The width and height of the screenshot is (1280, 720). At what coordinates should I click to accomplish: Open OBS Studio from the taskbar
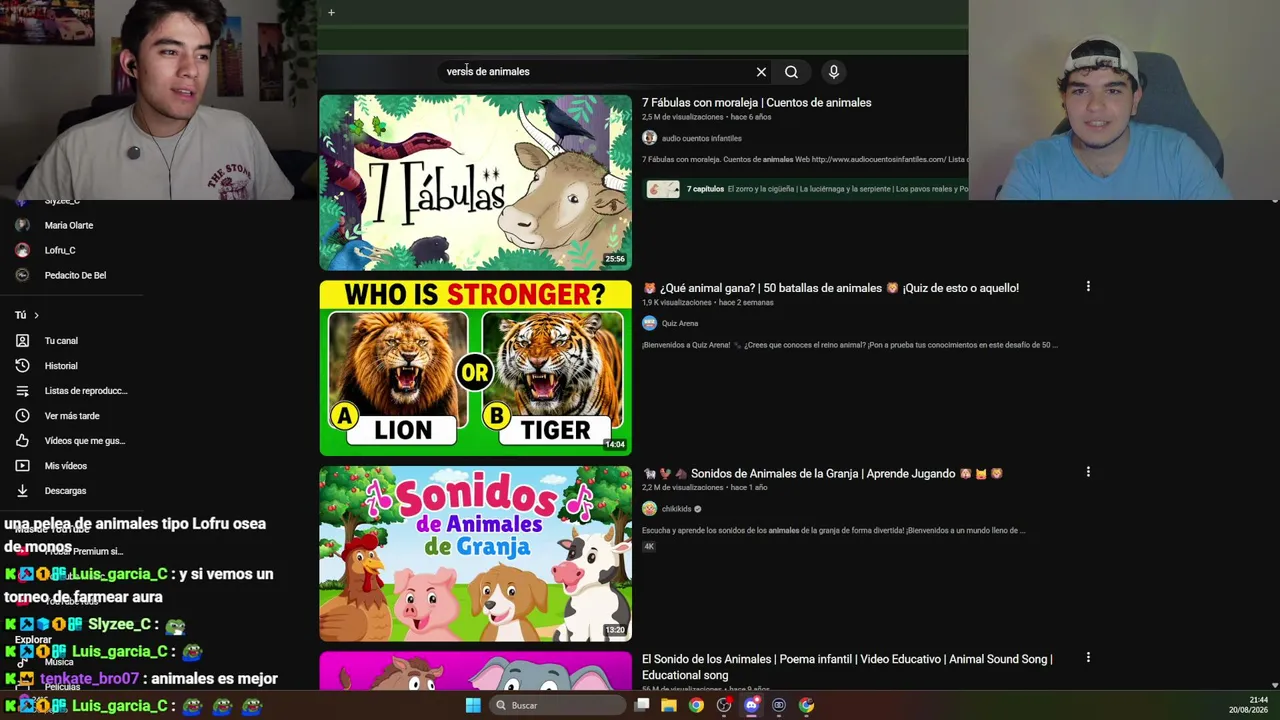click(x=724, y=705)
